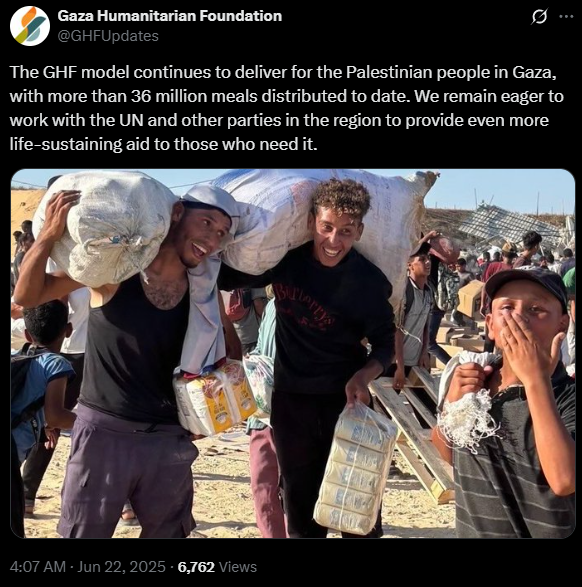Open the Gaza Humanitarian Foundation profile avatar
582x587 pixels.
30,26
